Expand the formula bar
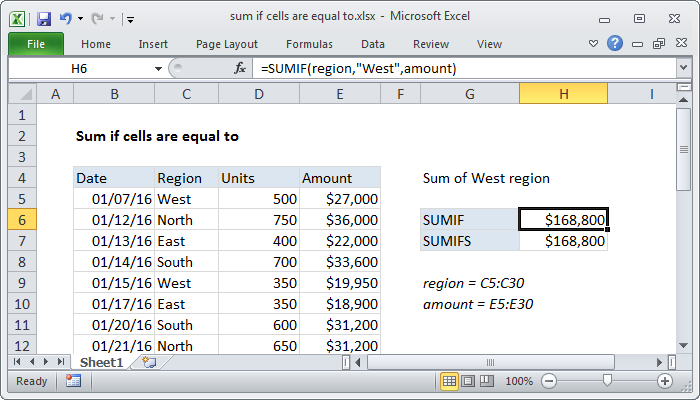 click(x=682, y=68)
